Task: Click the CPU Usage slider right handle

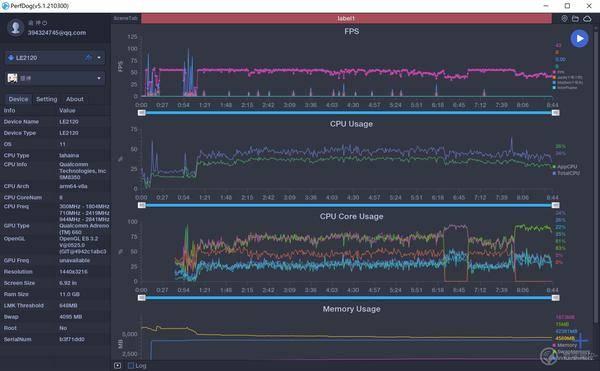Action: tap(556, 205)
